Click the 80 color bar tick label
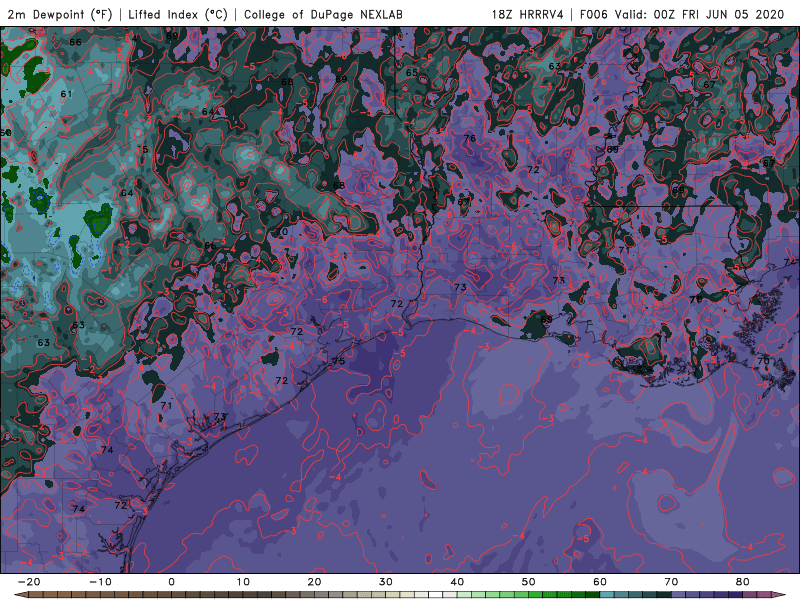 [743, 582]
